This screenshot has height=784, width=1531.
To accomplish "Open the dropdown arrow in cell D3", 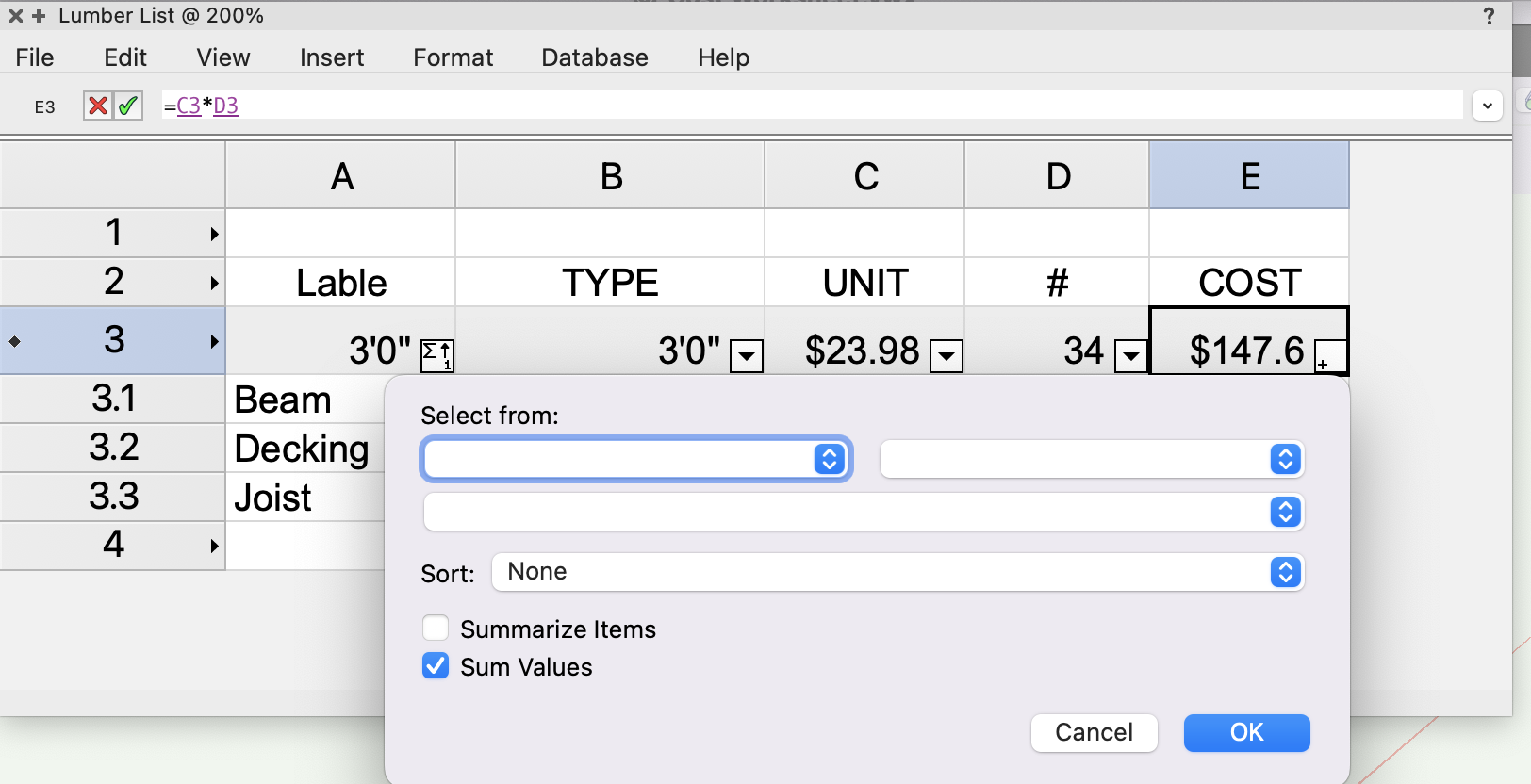I will point(1130,356).
